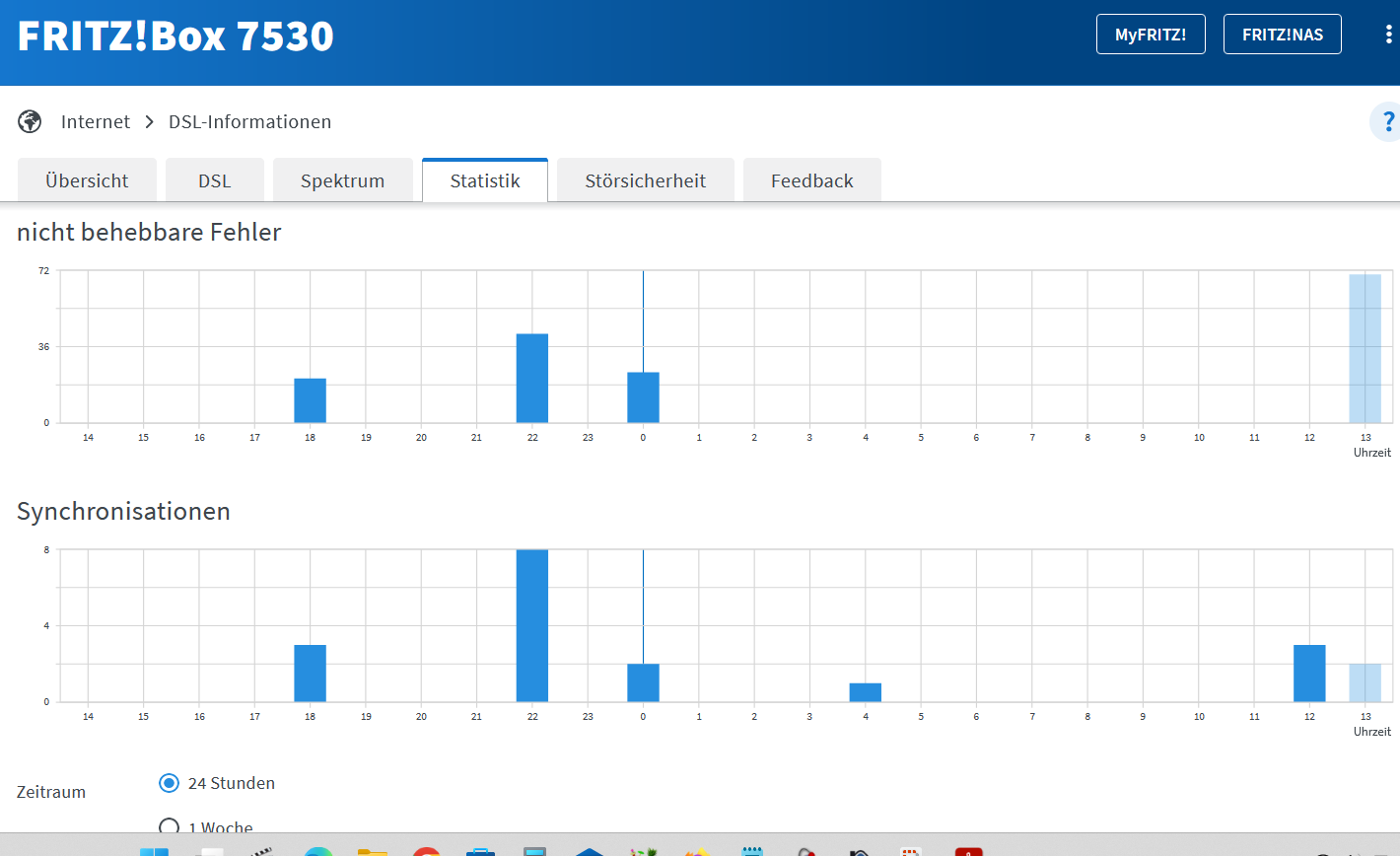Click the 12 o'clock bar in Synchronisationen
The image size is (1400, 856).
coord(1309,674)
